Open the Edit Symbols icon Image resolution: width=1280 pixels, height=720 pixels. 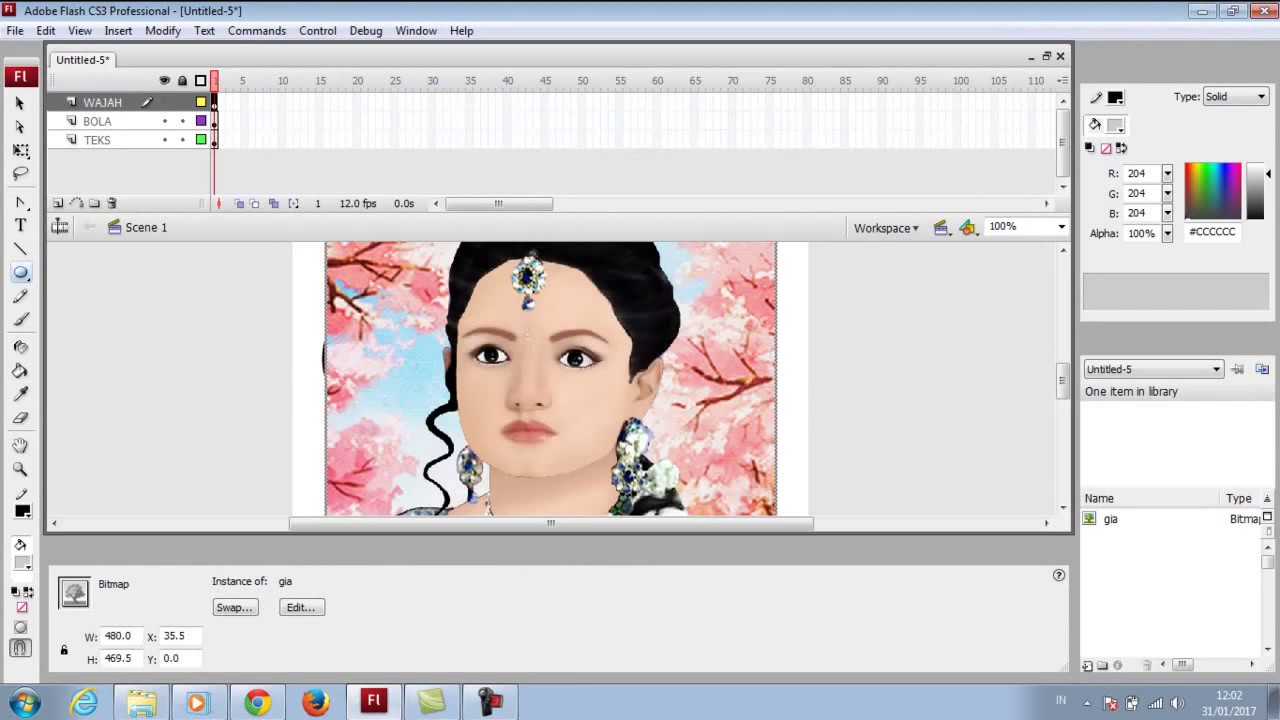click(x=967, y=228)
